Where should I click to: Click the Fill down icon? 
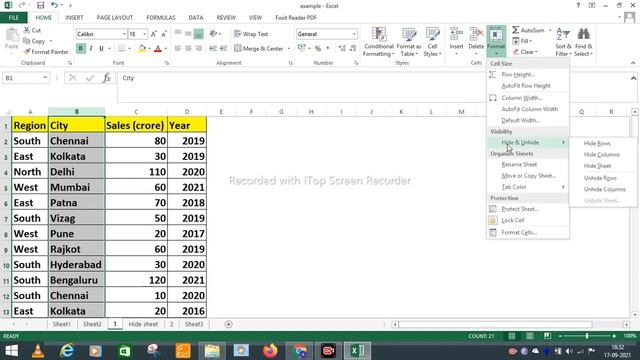516,41
